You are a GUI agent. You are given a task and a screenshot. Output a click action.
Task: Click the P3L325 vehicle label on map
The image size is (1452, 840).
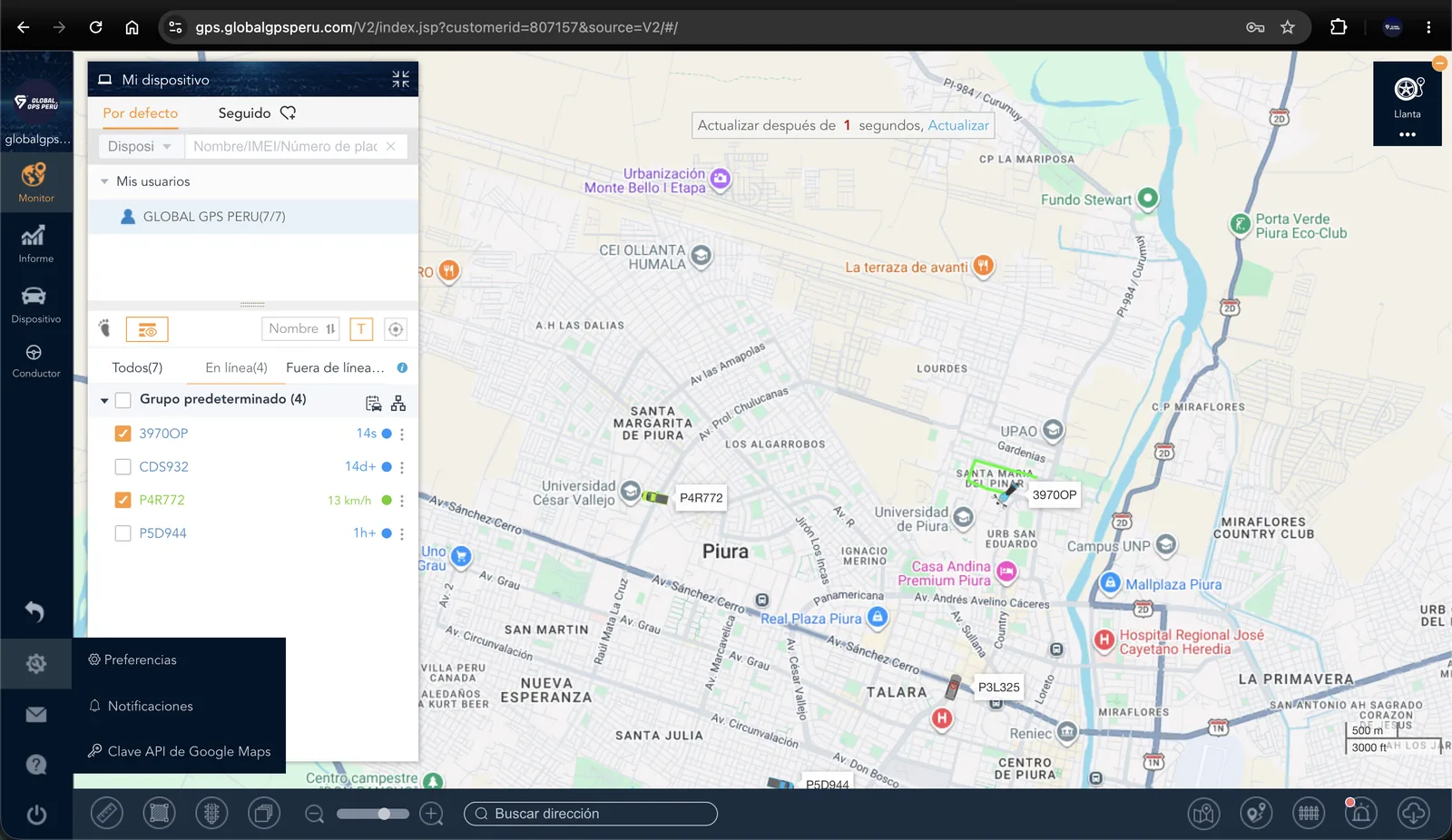(999, 687)
